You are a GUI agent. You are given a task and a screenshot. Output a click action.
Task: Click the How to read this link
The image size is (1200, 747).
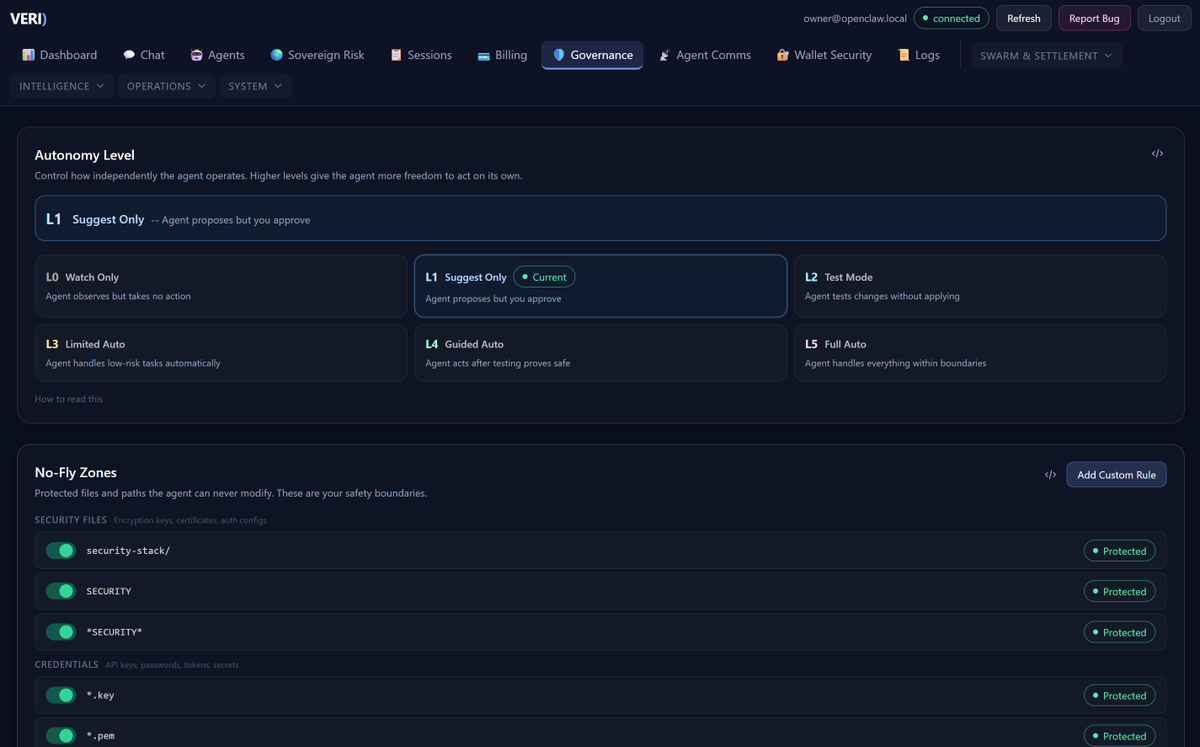point(69,399)
